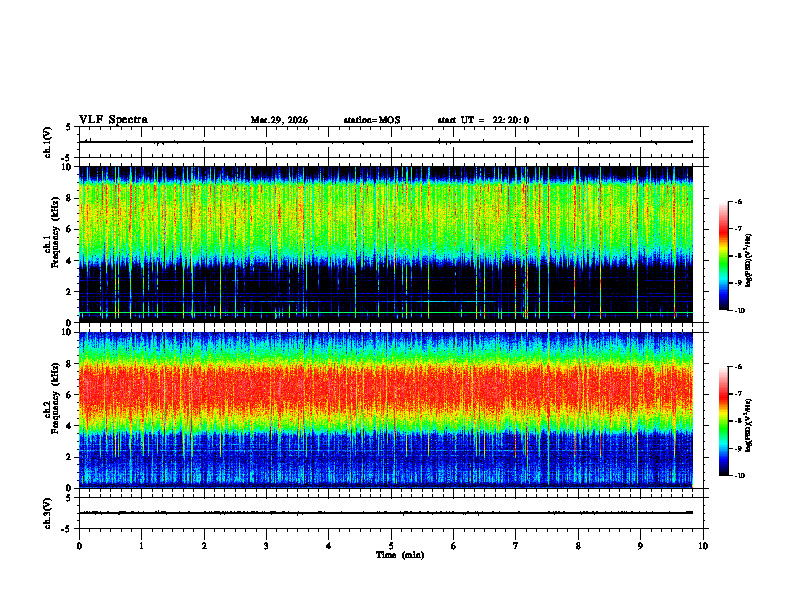Click time axis tick label "3"
The image size is (792, 612).
coord(266,546)
